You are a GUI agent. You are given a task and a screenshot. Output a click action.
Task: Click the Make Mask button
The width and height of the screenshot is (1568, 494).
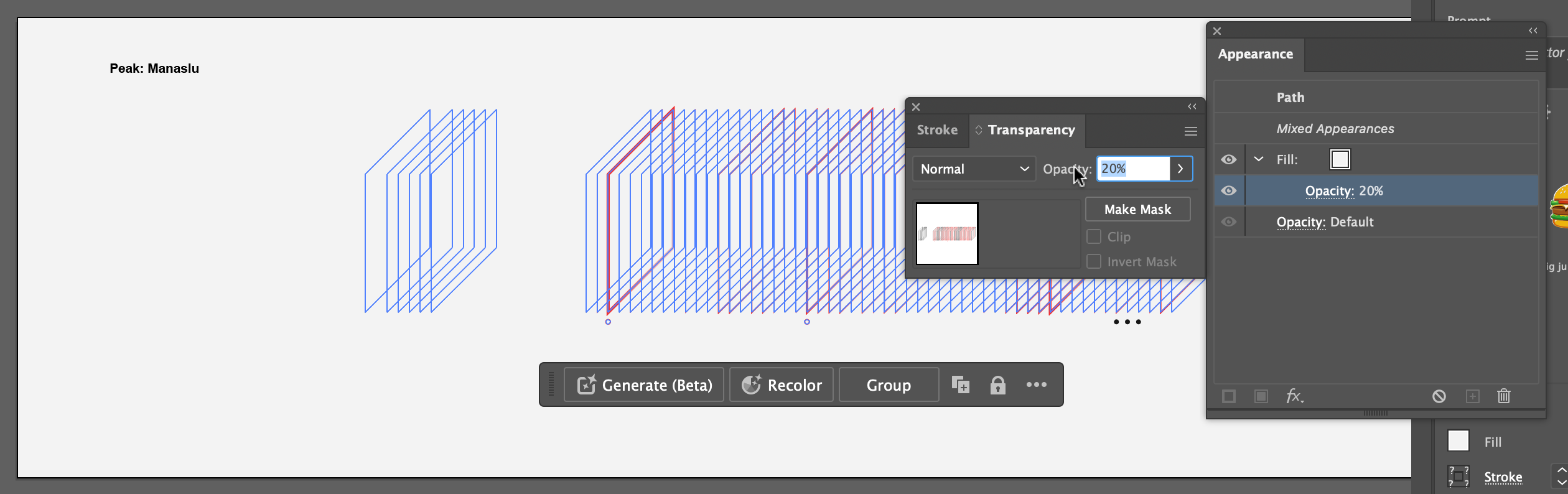point(1137,210)
